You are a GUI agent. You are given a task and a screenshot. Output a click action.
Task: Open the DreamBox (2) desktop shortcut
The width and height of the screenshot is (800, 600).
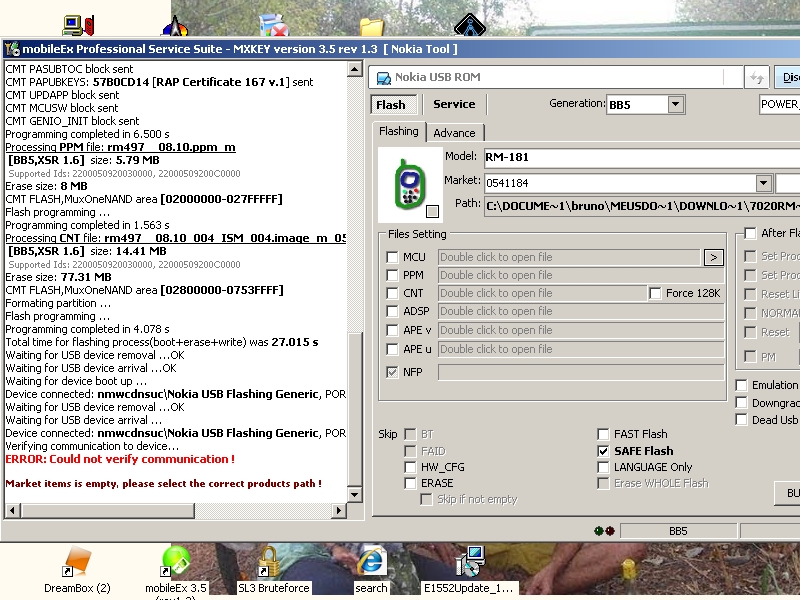pos(77,569)
